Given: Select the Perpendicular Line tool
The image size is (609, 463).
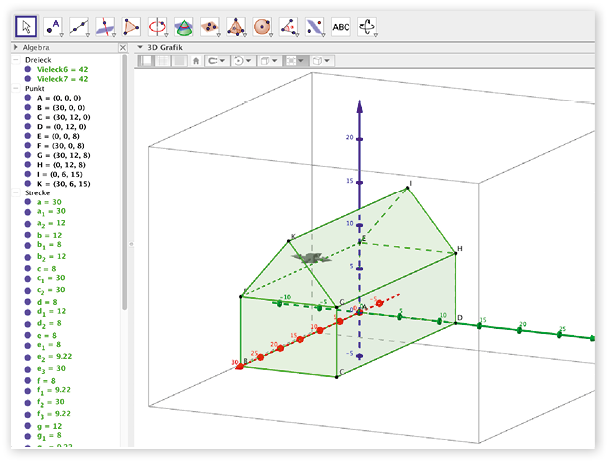Looking at the screenshot, I should click(x=105, y=26).
